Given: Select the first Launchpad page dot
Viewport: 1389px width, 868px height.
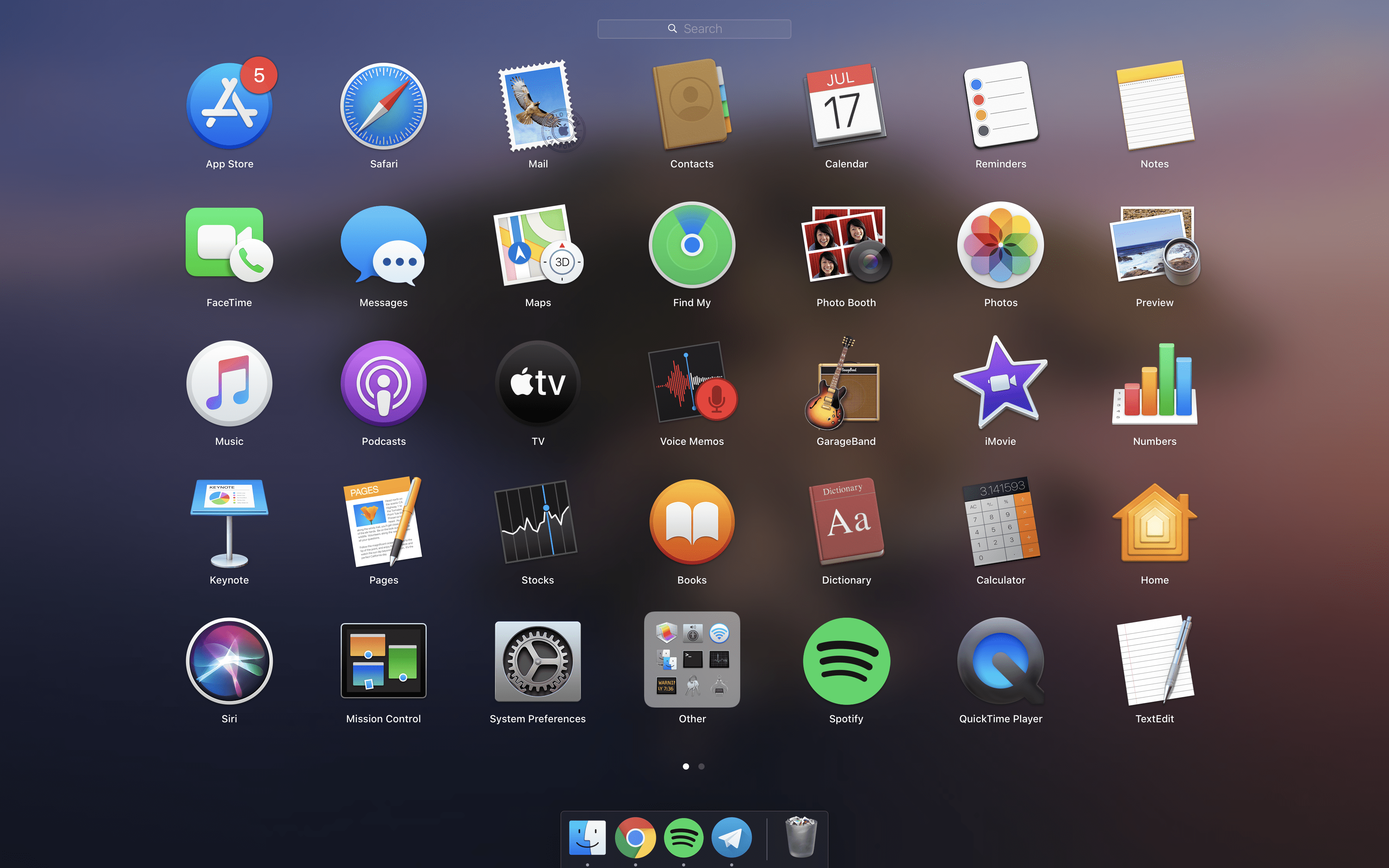Looking at the screenshot, I should pyautogui.click(x=686, y=766).
